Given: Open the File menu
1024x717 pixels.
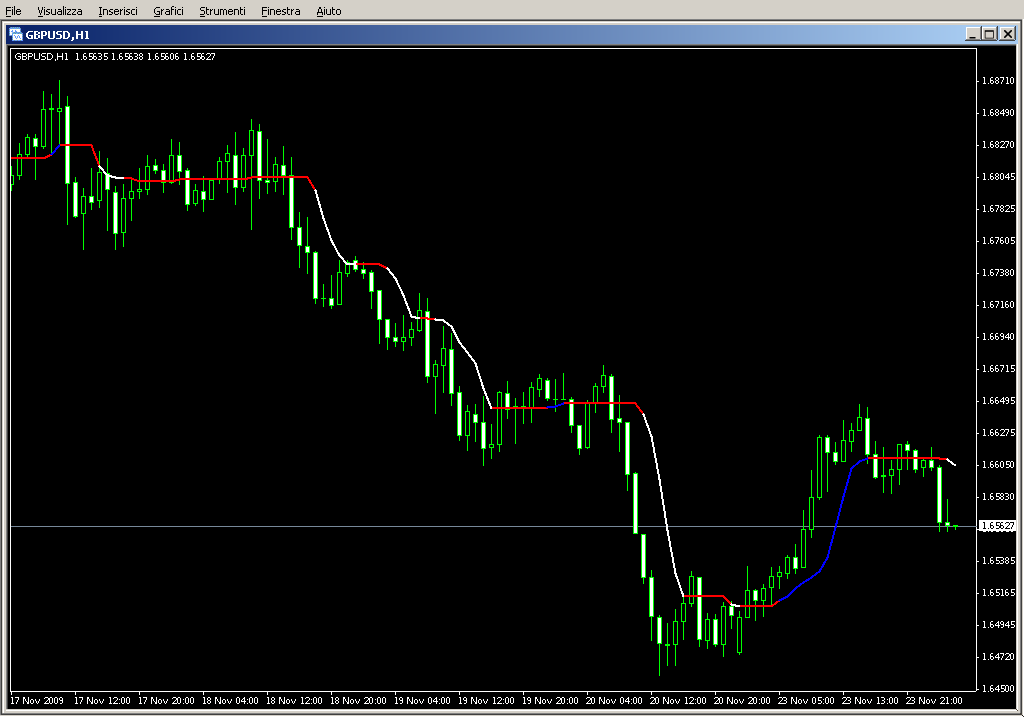Looking at the screenshot, I should click(x=13, y=11).
